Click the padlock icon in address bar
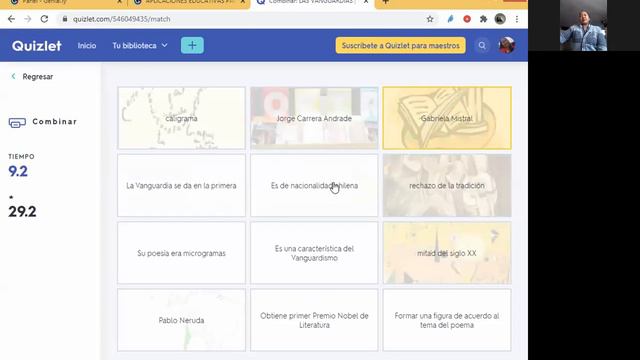This screenshot has width=640, height=360. click(x=64, y=19)
